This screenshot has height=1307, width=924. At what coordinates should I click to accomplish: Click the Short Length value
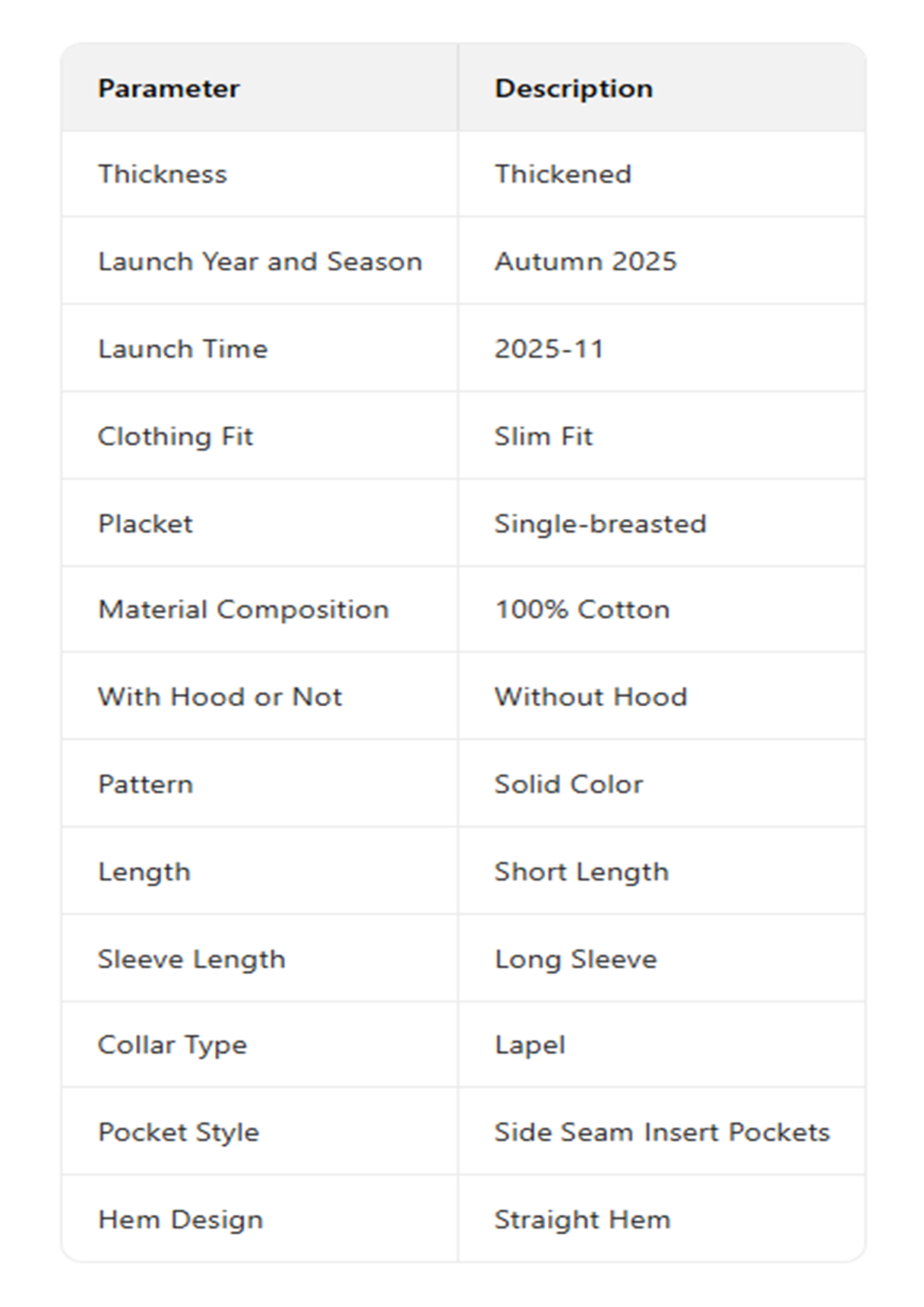pos(581,872)
